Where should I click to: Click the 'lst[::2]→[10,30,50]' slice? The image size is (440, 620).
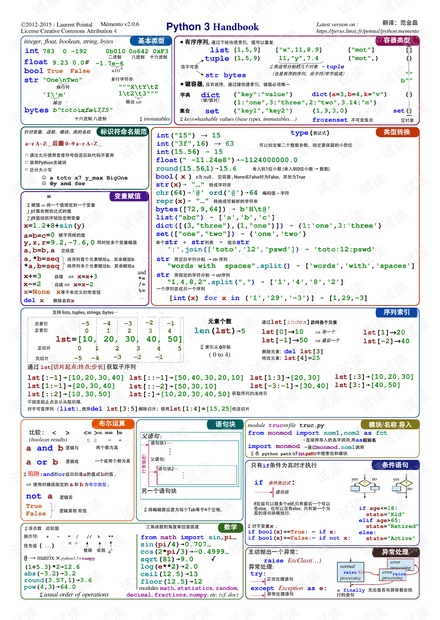[x=69, y=394]
